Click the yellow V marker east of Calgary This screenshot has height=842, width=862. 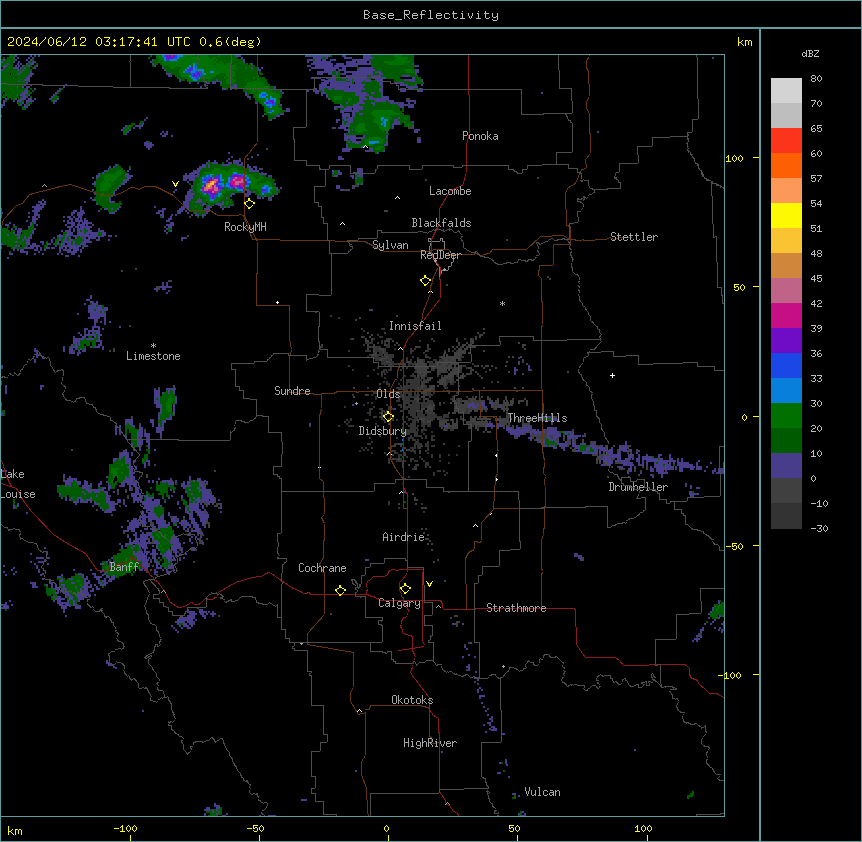(x=429, y=584)
